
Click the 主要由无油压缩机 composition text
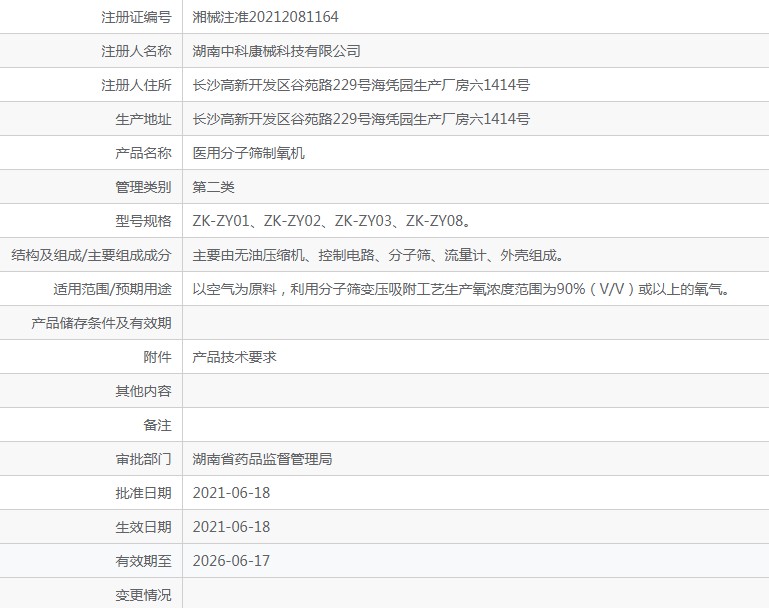[x=378, y=255]
